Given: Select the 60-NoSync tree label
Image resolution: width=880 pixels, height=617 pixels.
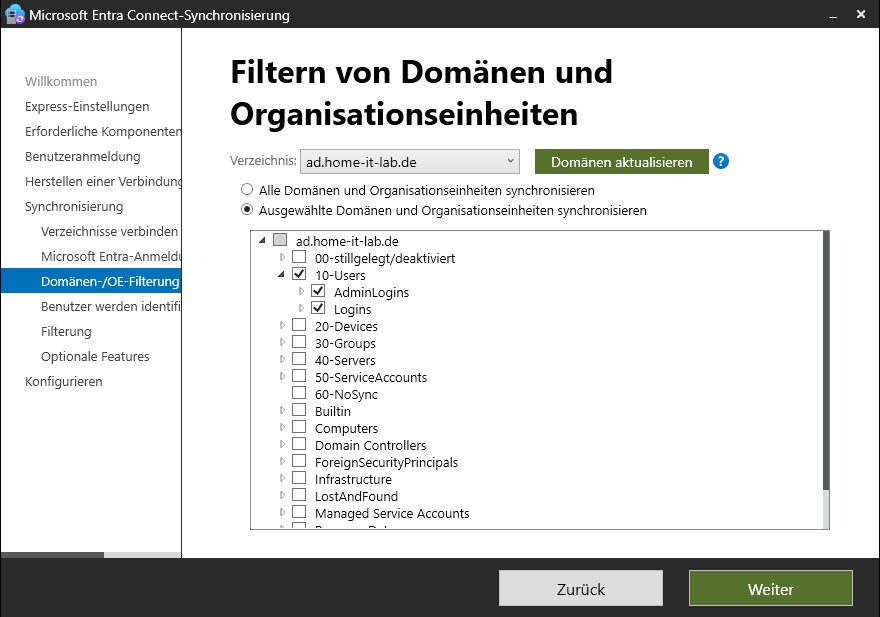Looking at the screenshot, I should [346, 395].
